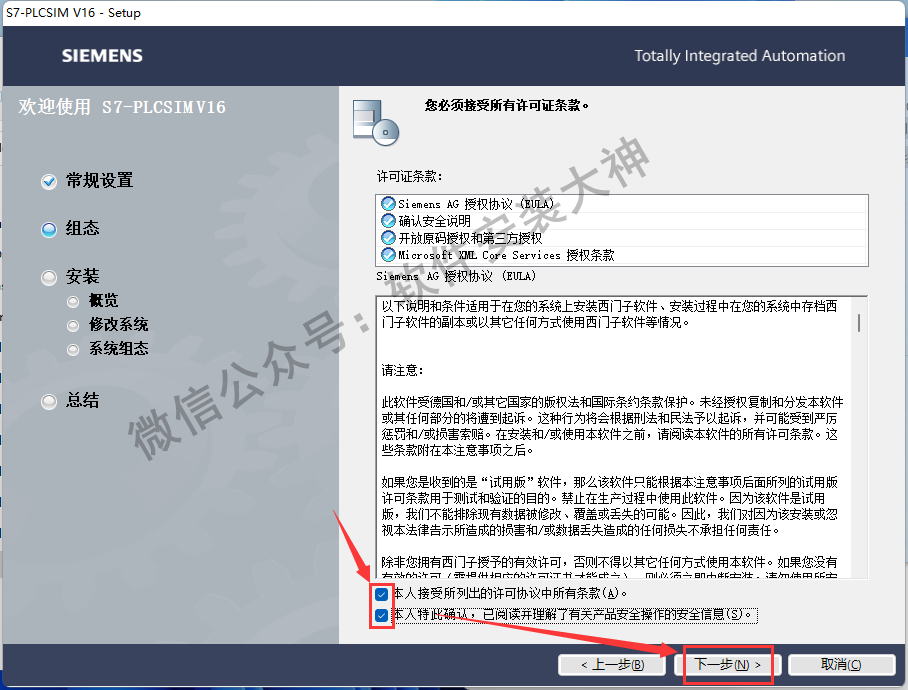Click the check icon of 开放原码授权和第三方授权 row
The height and width of the screenshot is (690, 908).
388,238
